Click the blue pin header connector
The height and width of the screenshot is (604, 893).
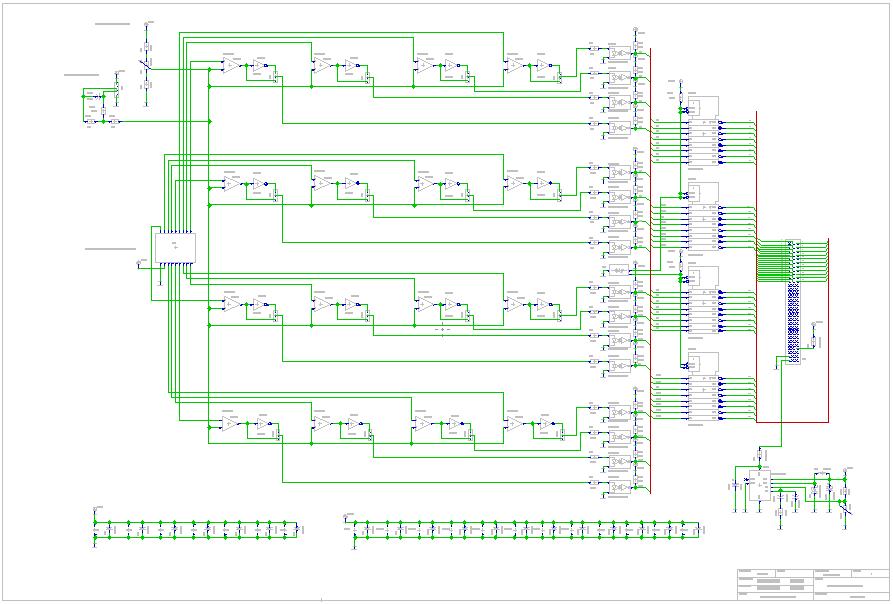(x=793, y=301)
